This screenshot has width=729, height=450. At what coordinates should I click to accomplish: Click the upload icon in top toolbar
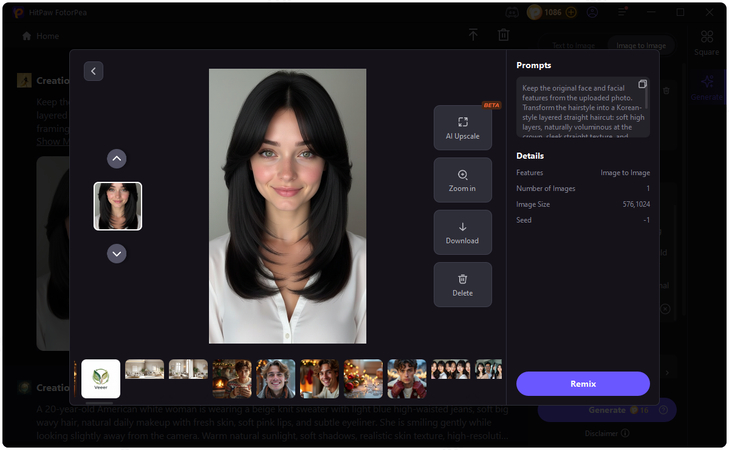coord(473,35)
